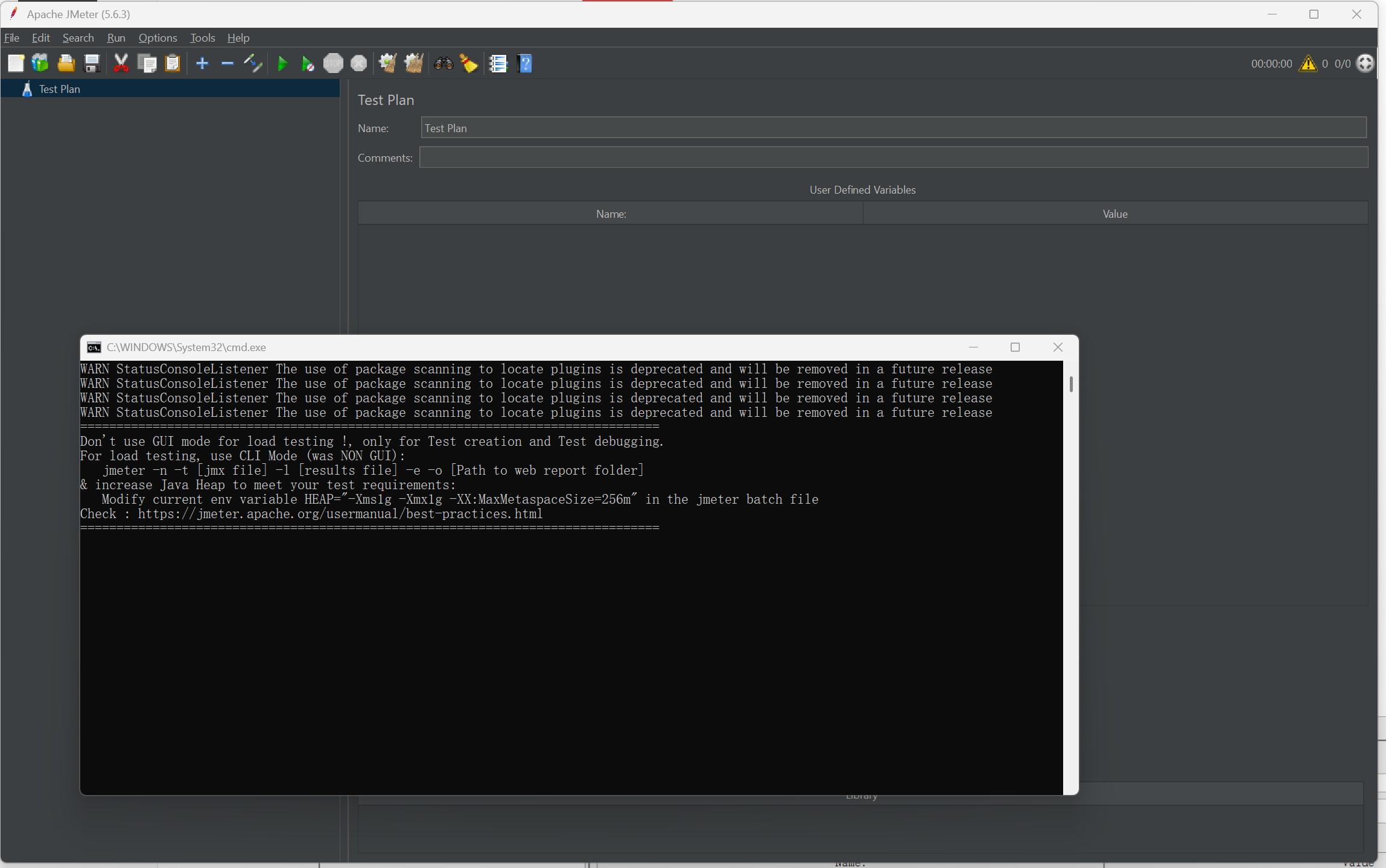
Task: Click the cmd.exe window's vertical scrollbar thumb
Action: 1071,384
